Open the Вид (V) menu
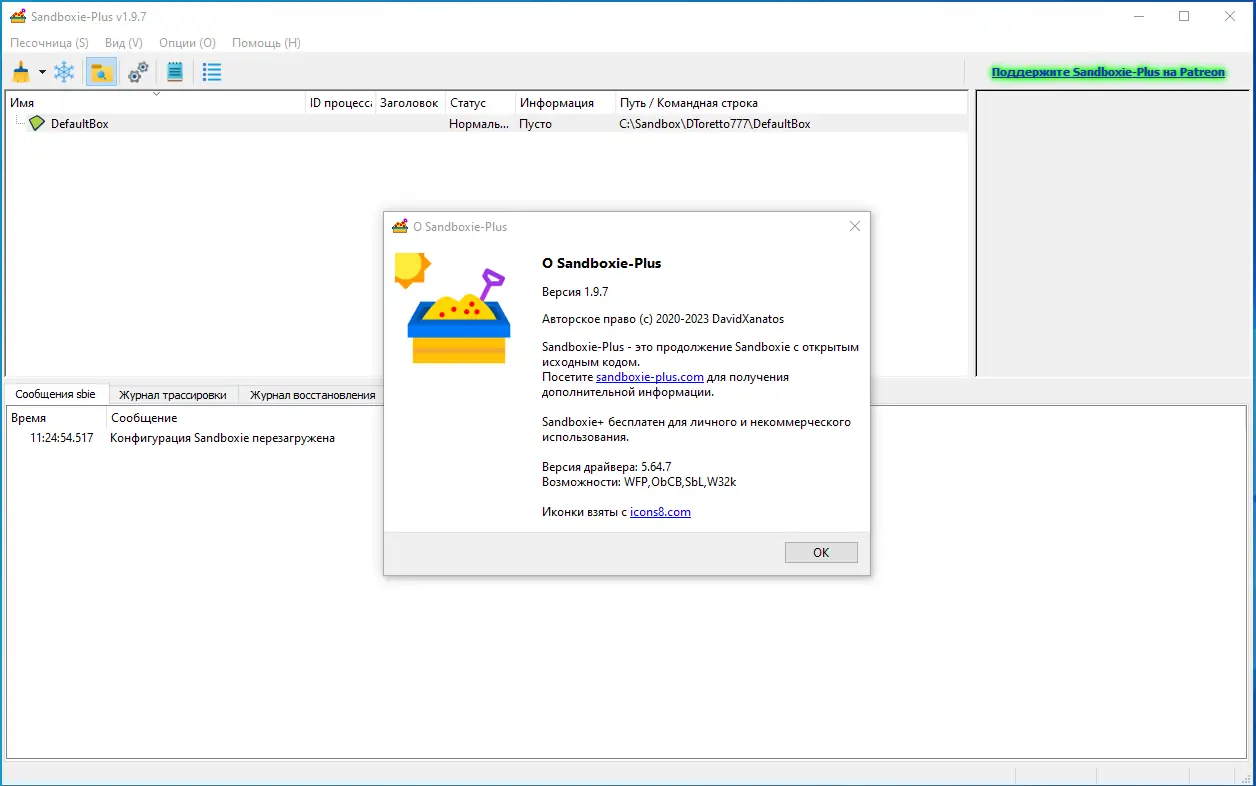Screen dimensions: 1256x786 [123, 43]
